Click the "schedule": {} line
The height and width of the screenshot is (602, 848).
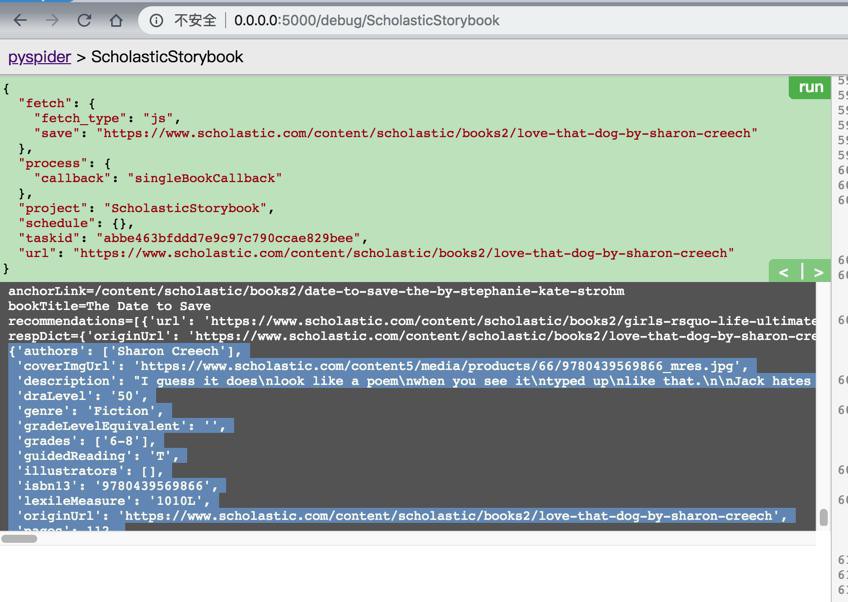76,223
